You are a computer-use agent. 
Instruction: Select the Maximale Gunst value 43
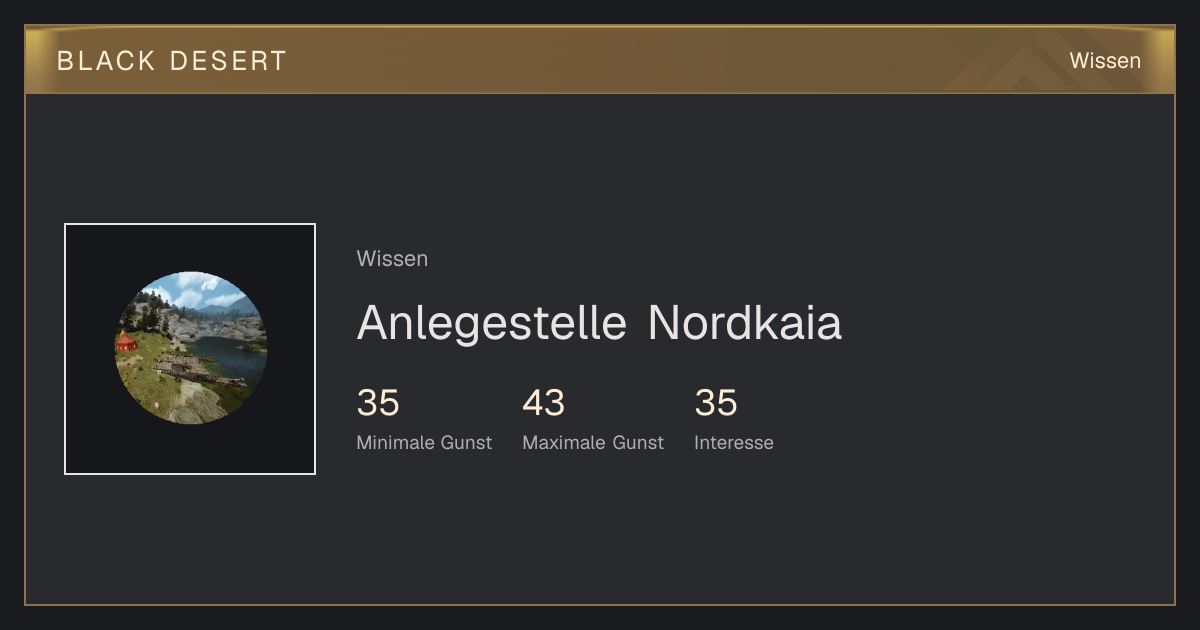pos(544,404)
